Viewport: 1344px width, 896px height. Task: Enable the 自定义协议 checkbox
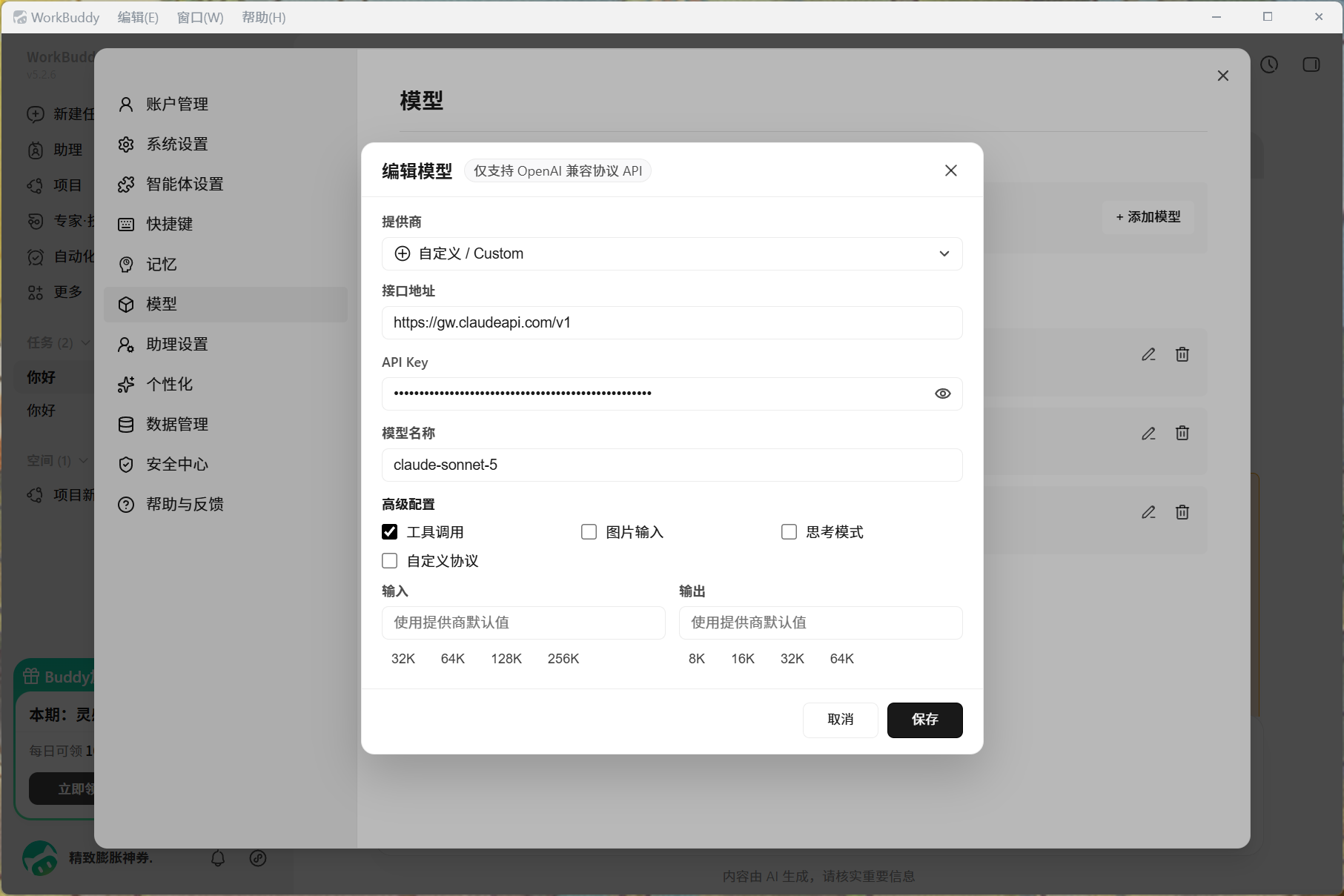click(x=390, y=560)
